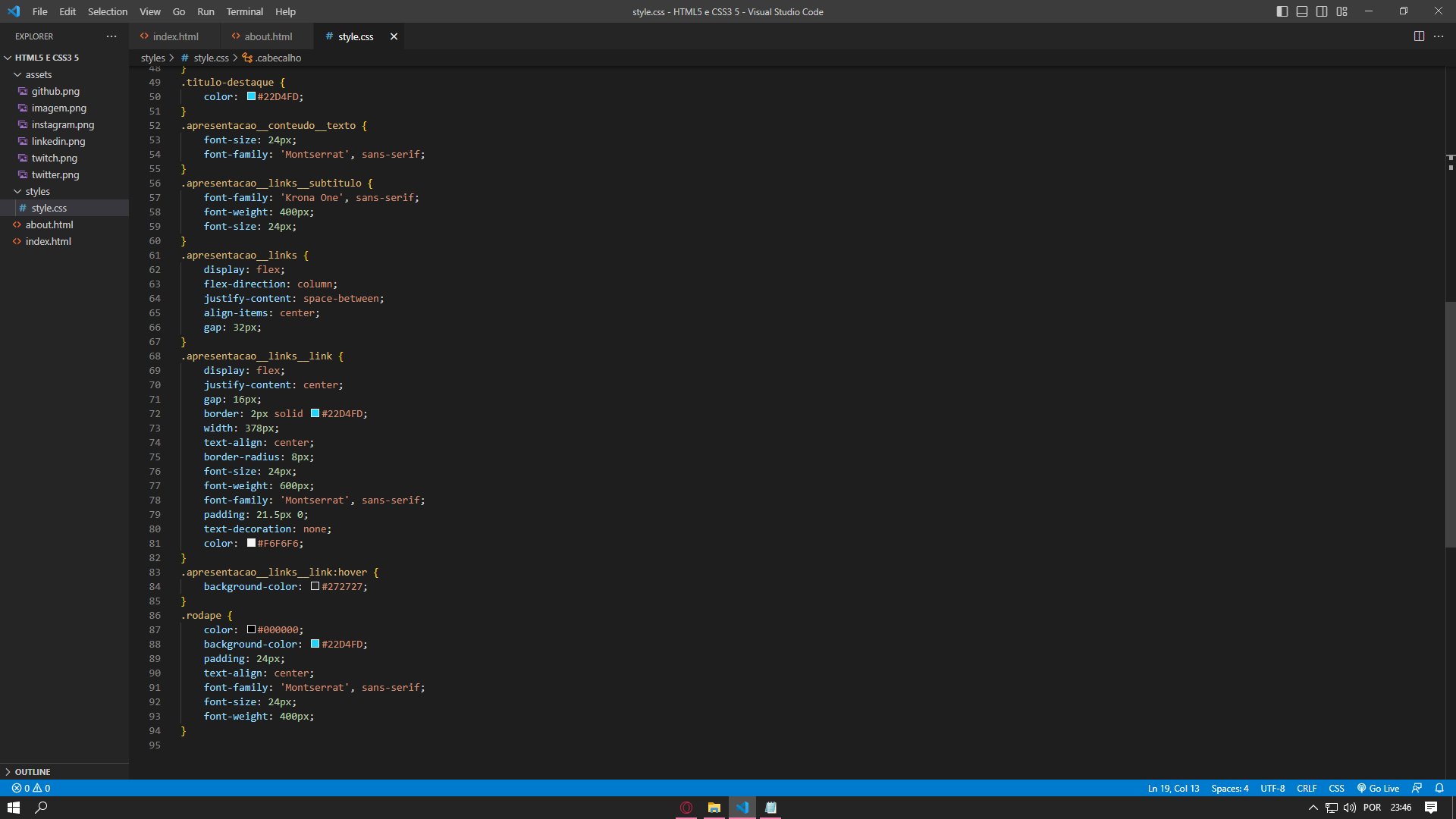Image resolution: width=1456 pixels, height=819 pixels.
Task: Change end of line sequence CRLF
Action: pos(1307,788)
